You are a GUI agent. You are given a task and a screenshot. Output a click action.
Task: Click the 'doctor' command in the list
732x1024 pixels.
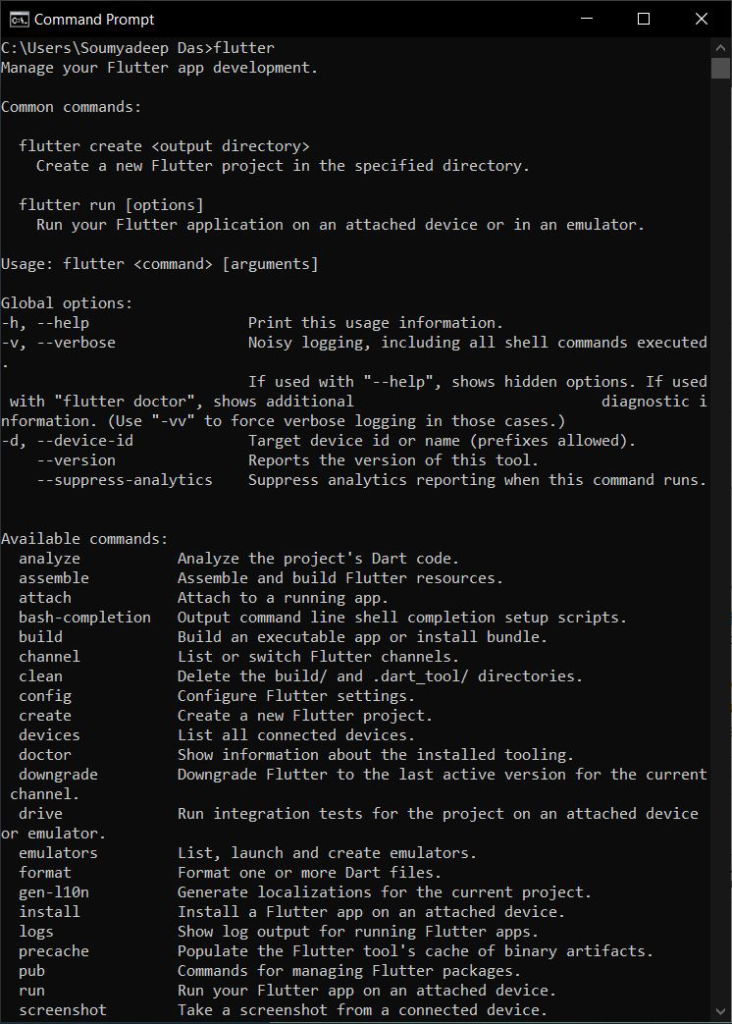click(x=45, y=755)
